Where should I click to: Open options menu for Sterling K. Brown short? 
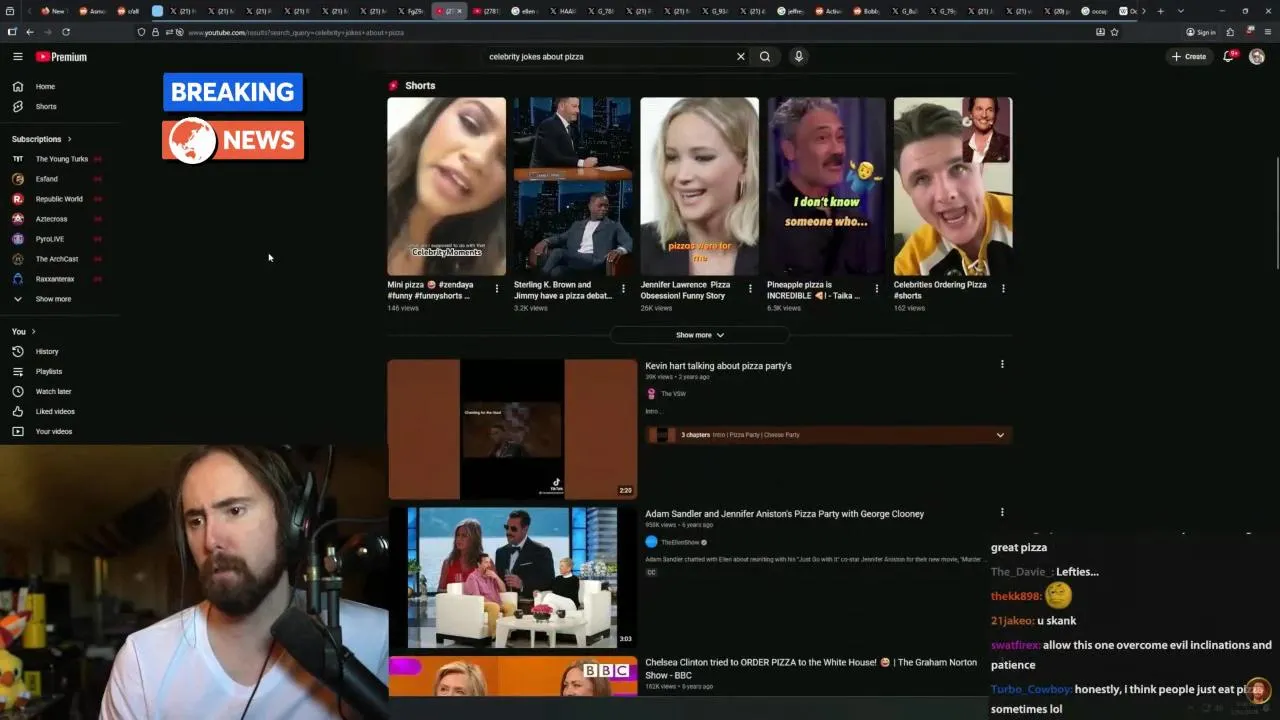click(623, 288)
